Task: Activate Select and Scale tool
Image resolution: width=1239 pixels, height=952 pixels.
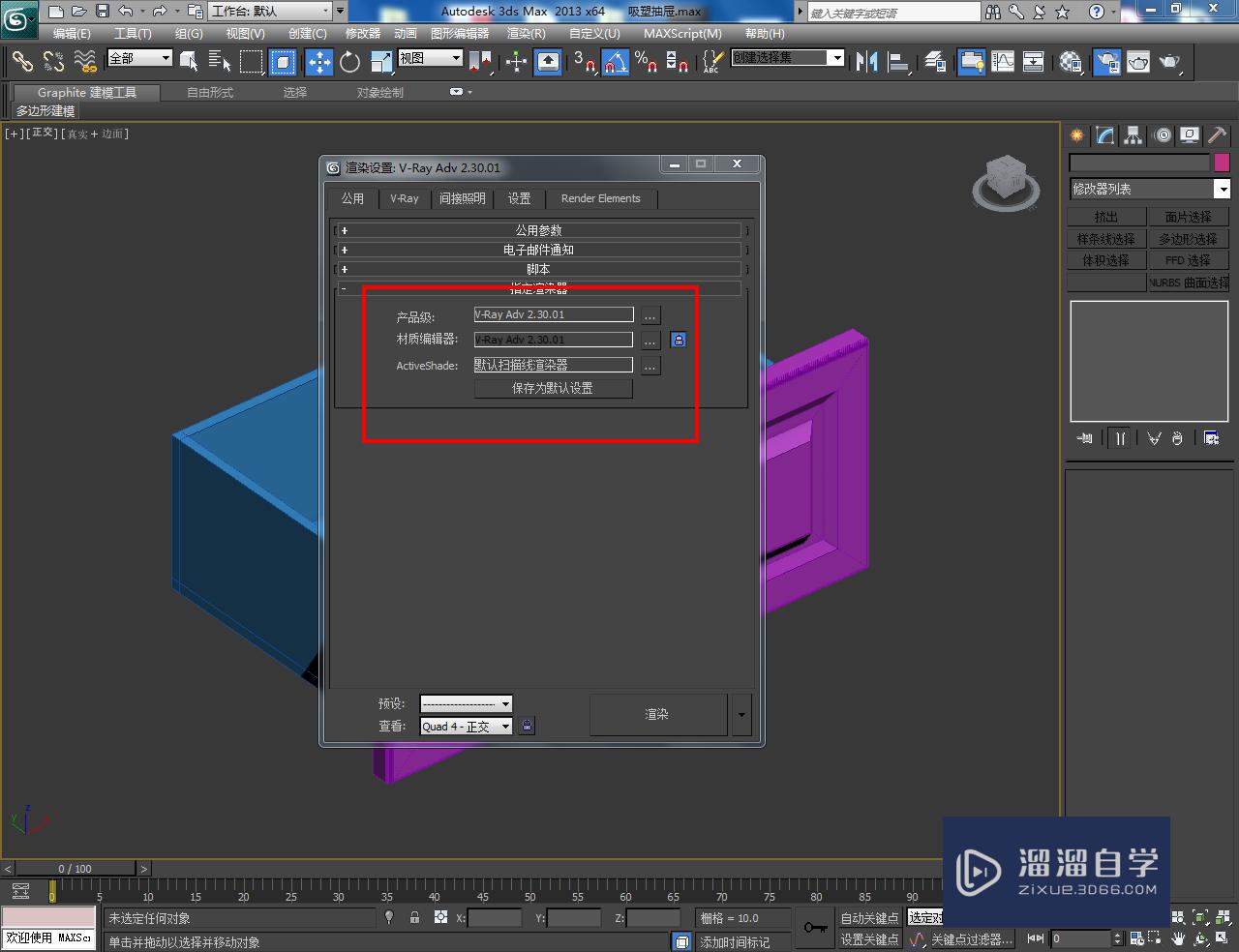Action: click(381, 62)
